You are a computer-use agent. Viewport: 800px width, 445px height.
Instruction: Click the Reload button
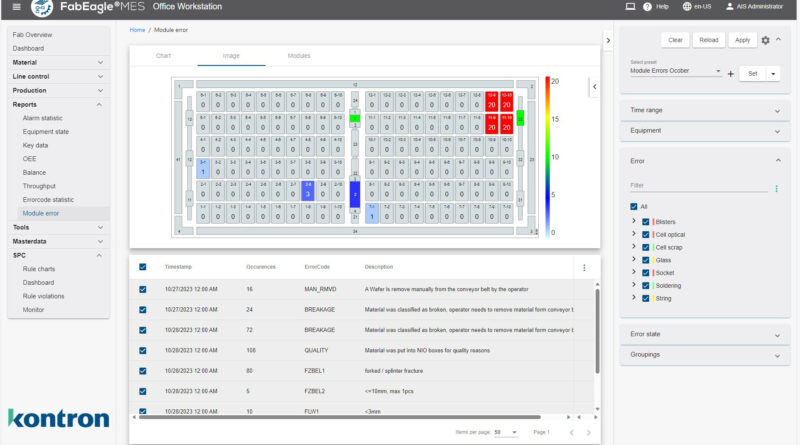(x=708, y=40)
